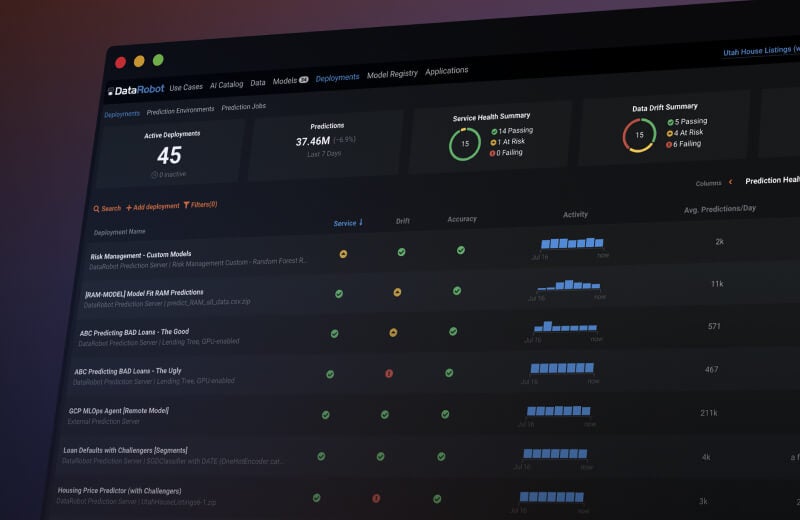This screenshot has height=520, width=800.
Task: Click Loan Defaults accuracy passing icon
Action: pos(441,456)
